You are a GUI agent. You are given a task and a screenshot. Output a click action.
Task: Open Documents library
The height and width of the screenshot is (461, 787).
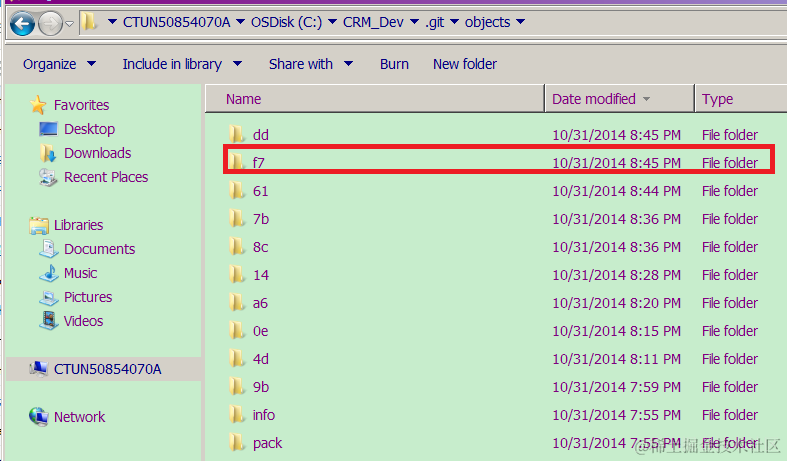[99, 249]
